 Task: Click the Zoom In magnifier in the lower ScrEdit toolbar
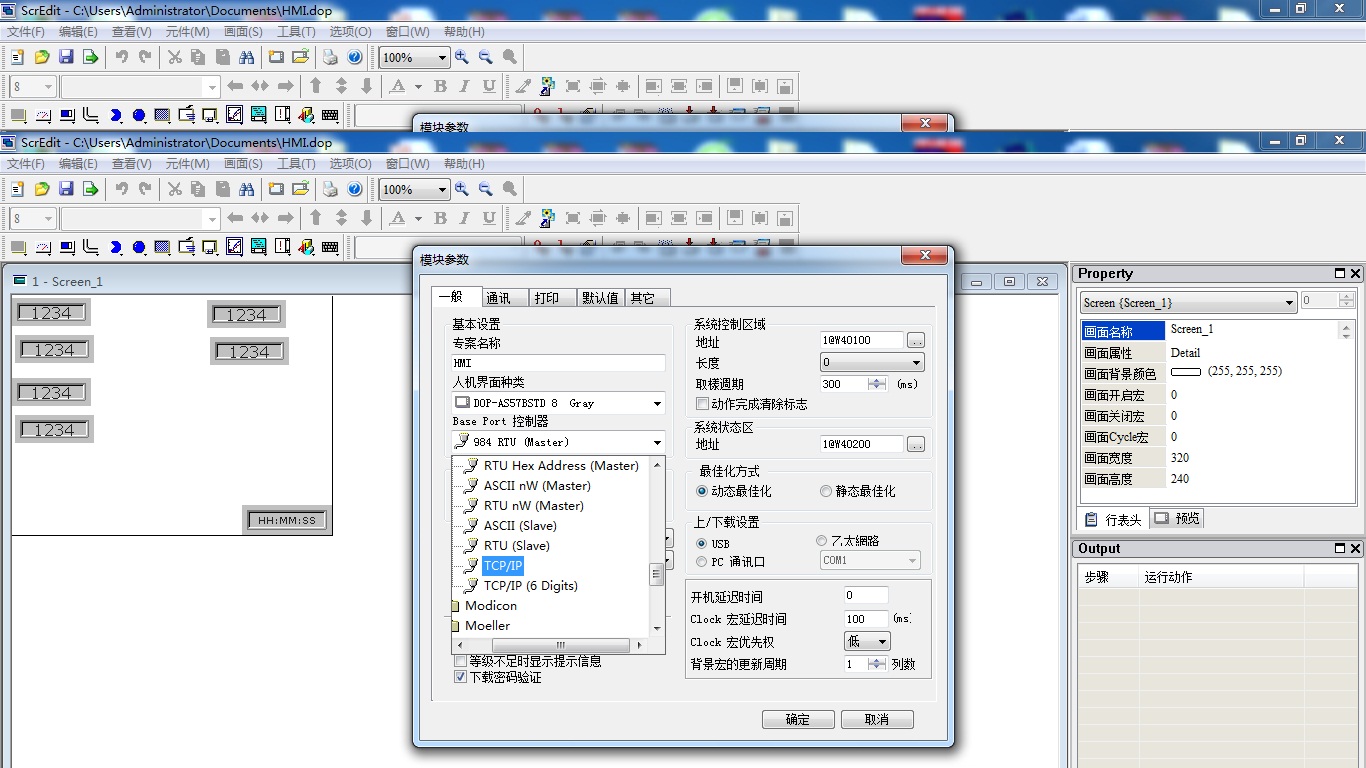pos(462,189)
